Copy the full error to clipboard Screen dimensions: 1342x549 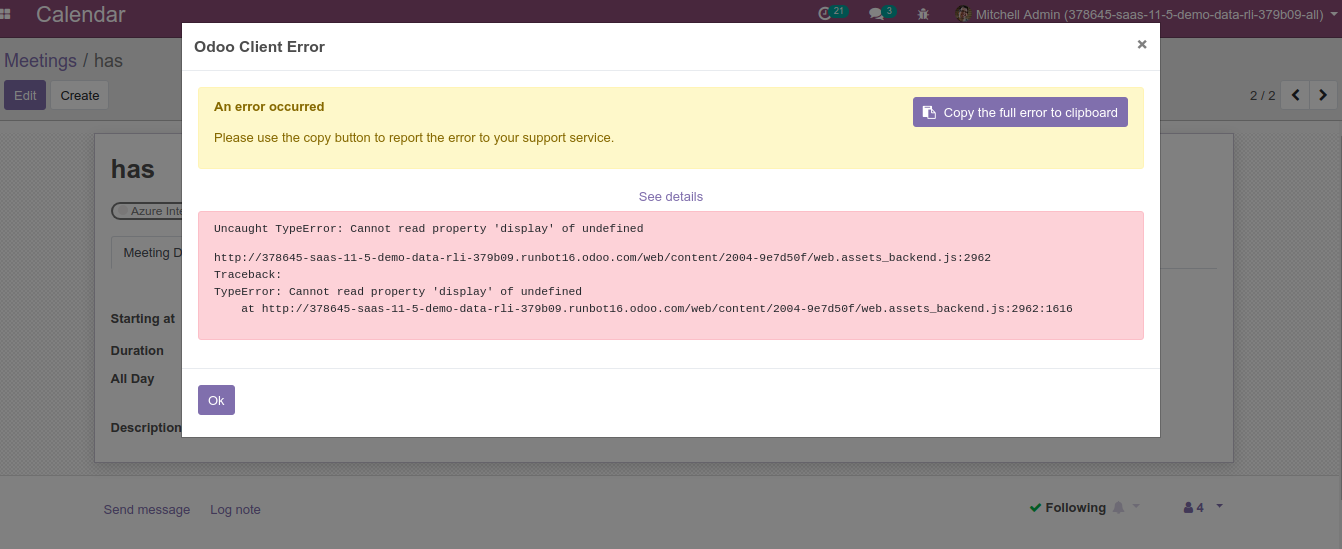click(1020, 112)
